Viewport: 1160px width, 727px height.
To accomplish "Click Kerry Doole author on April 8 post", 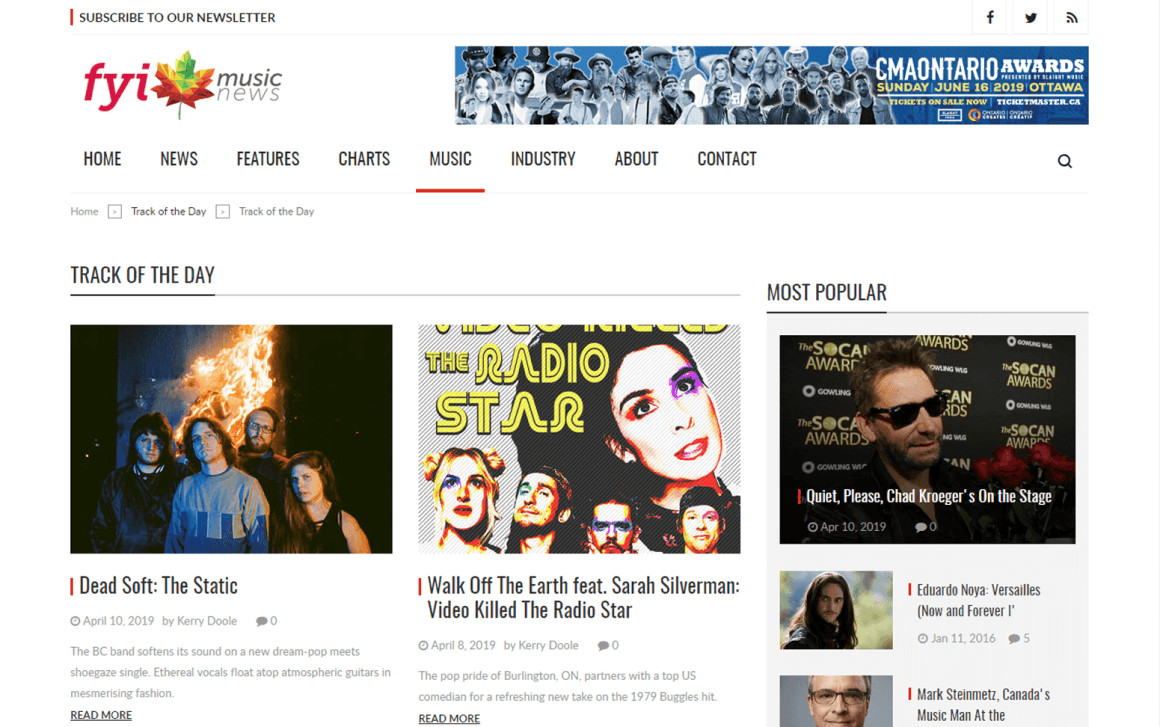I will [x=548, y=646].
